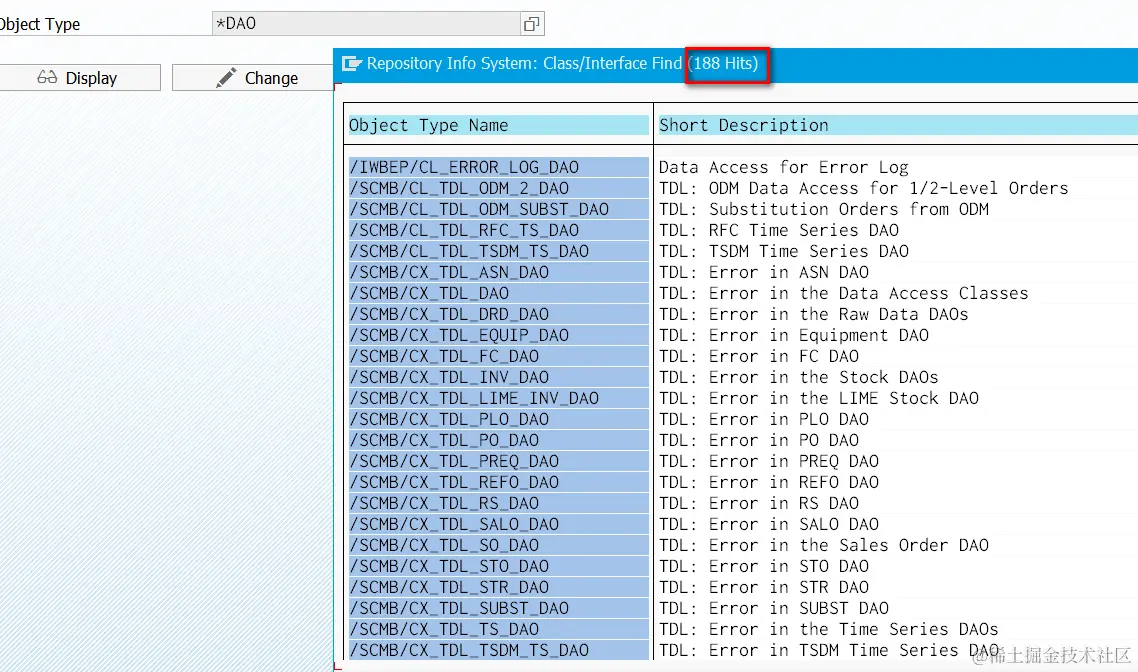
Task: Click description 'TDL: Error in SALO DAO'
Action: (769, 525)
